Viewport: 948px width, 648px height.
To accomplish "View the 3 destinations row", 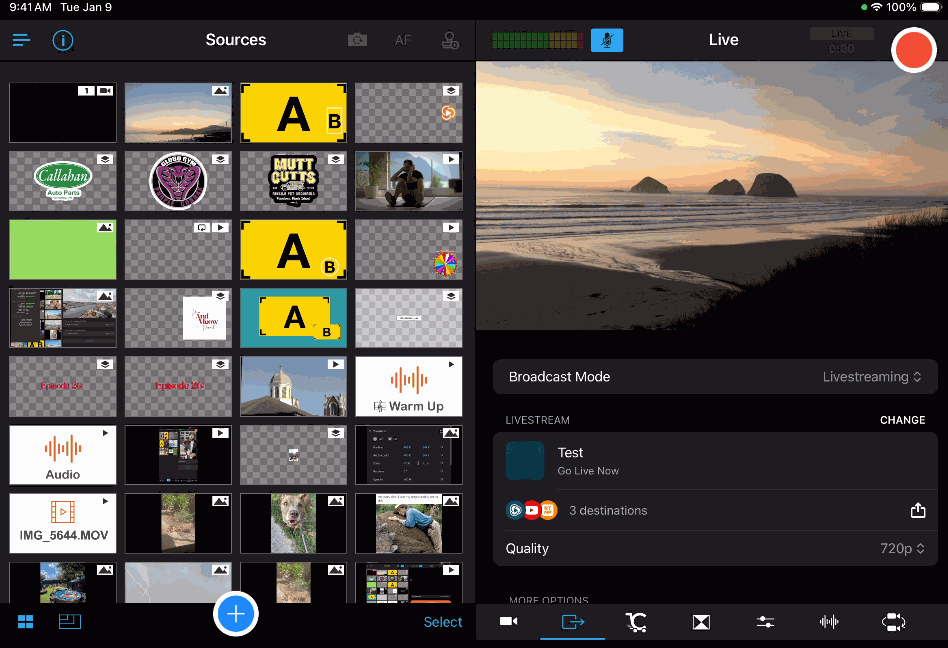I will (x=715, y=510).
